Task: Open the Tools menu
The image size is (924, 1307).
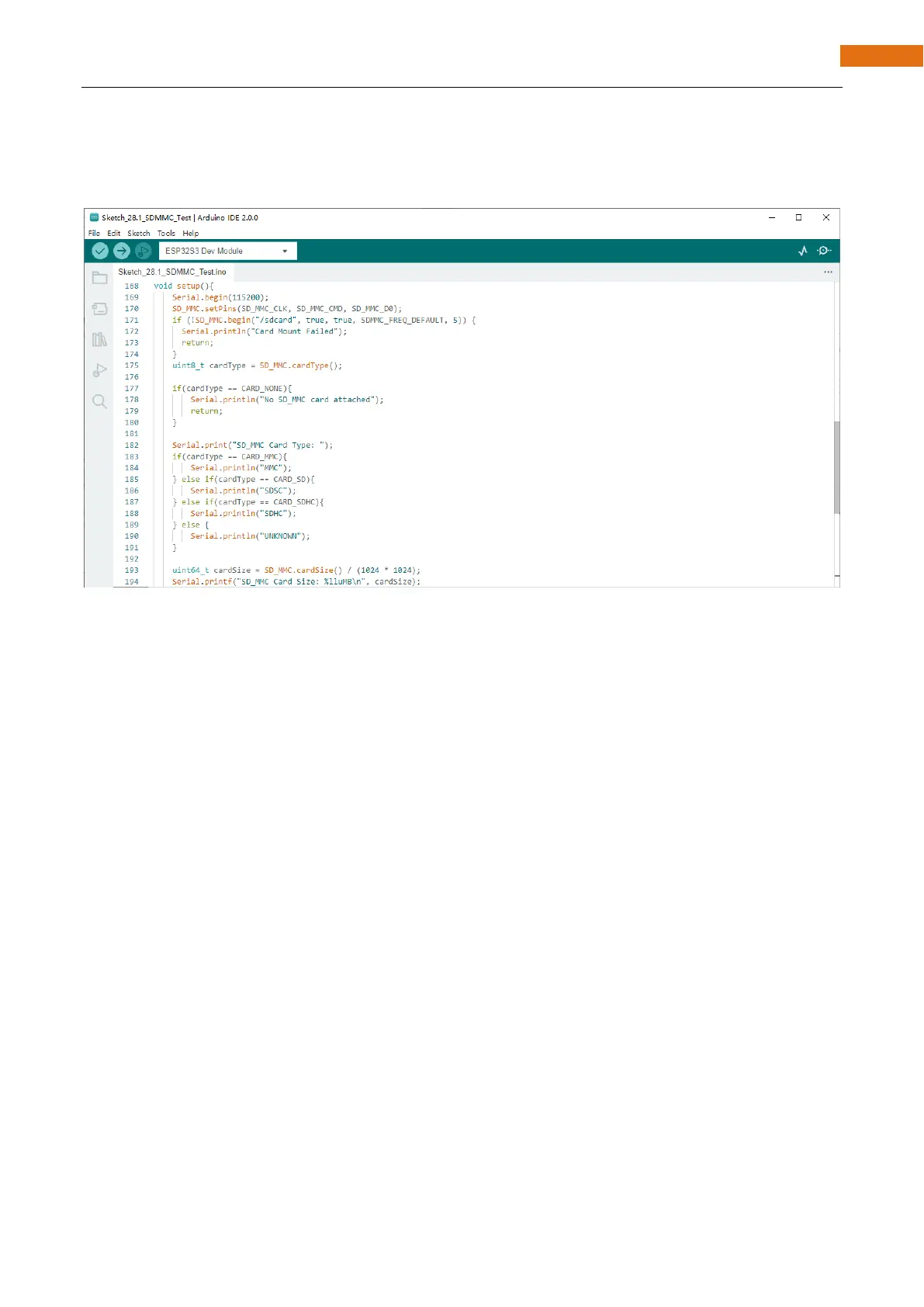Action: (166, 233)
